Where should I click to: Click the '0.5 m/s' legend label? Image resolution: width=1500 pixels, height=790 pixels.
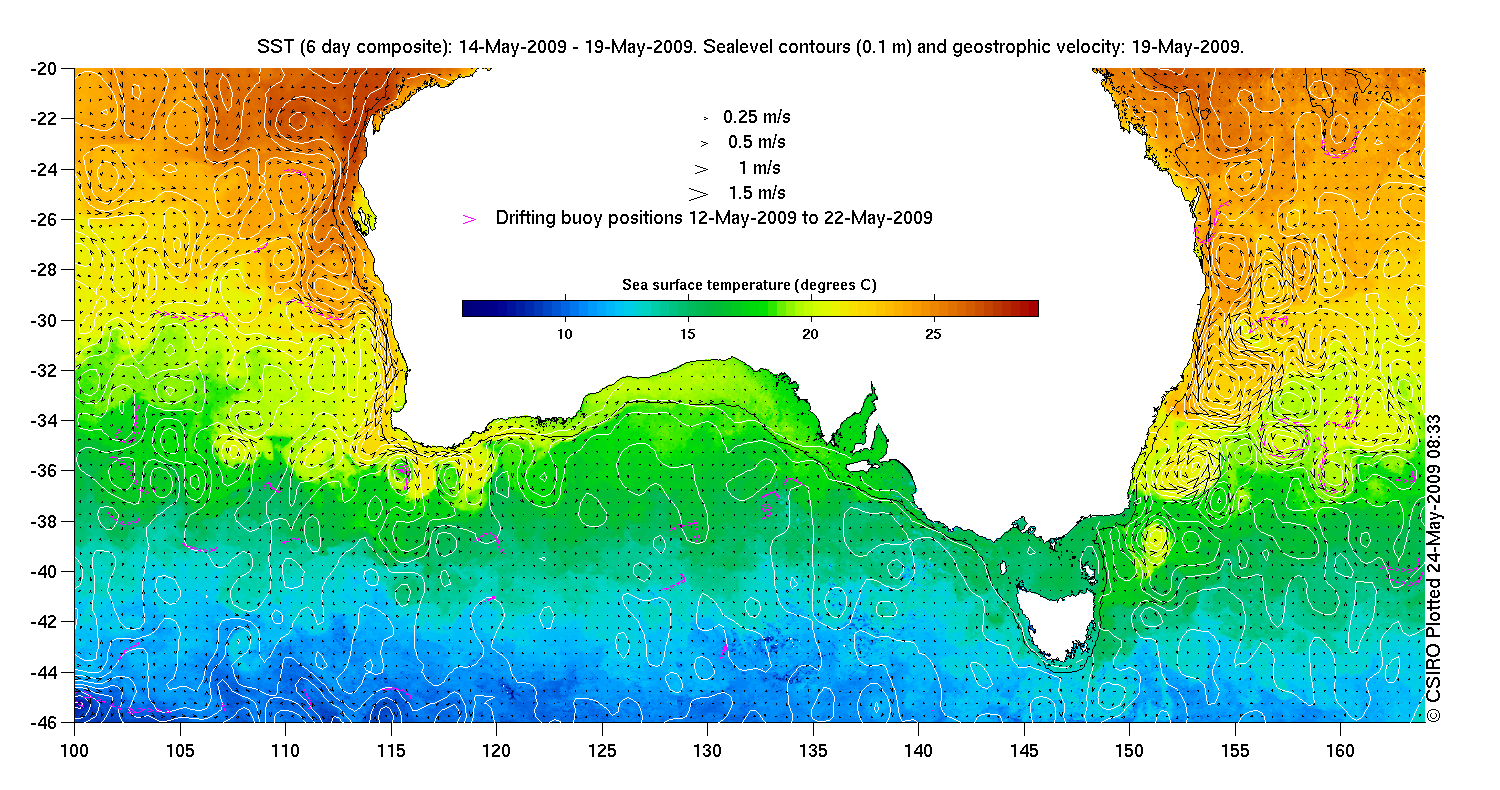757,142
